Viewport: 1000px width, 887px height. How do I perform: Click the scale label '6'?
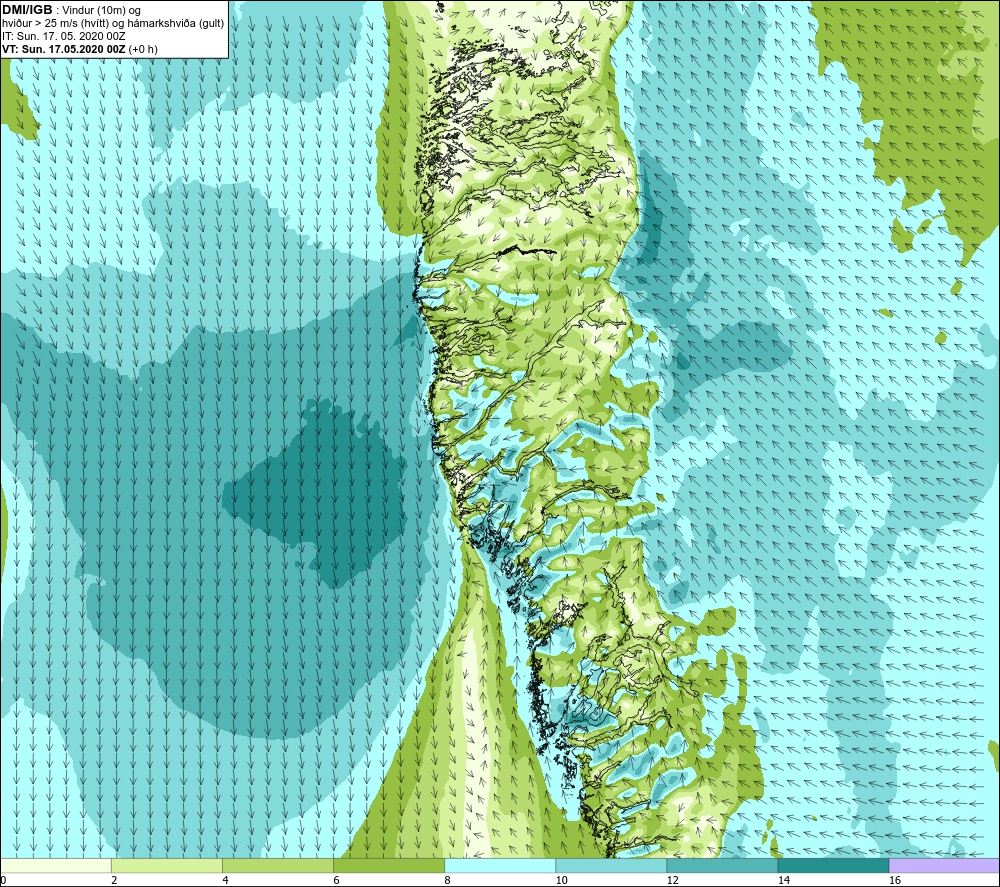336,880
